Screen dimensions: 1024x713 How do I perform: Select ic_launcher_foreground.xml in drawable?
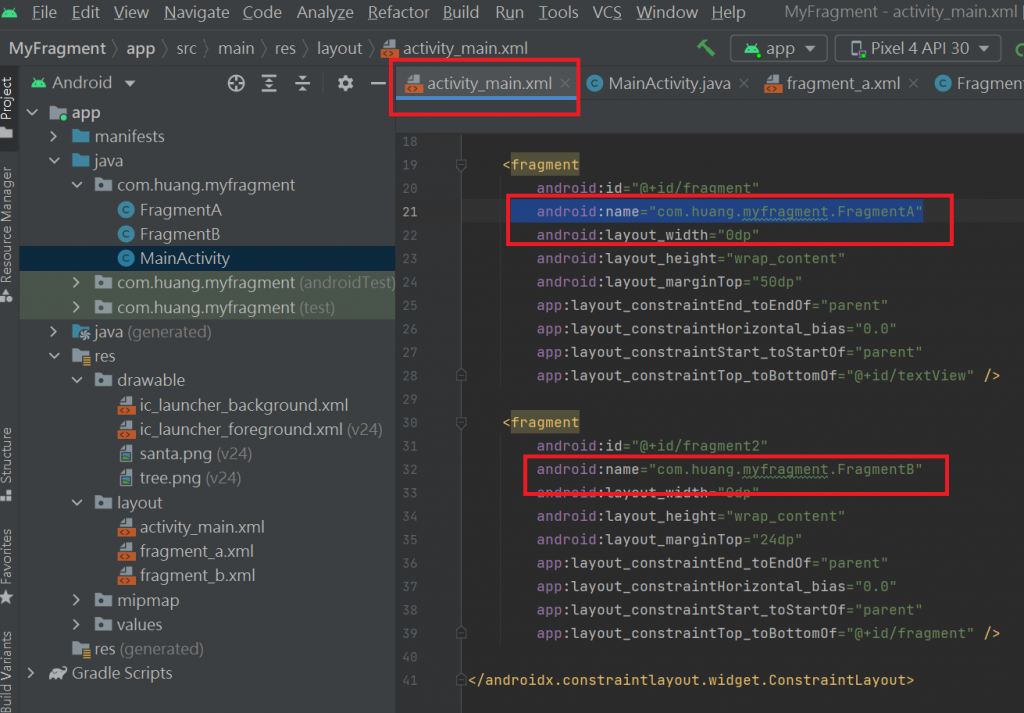[250, 429]
